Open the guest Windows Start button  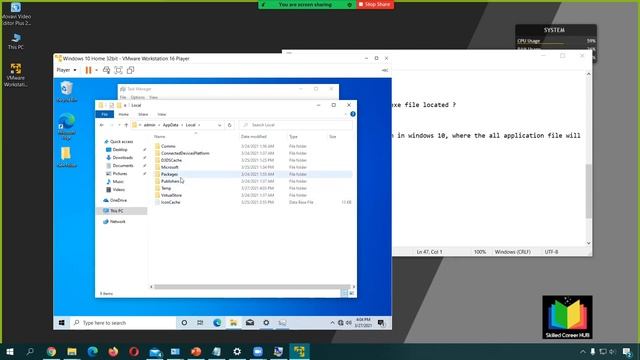(62, 322)
